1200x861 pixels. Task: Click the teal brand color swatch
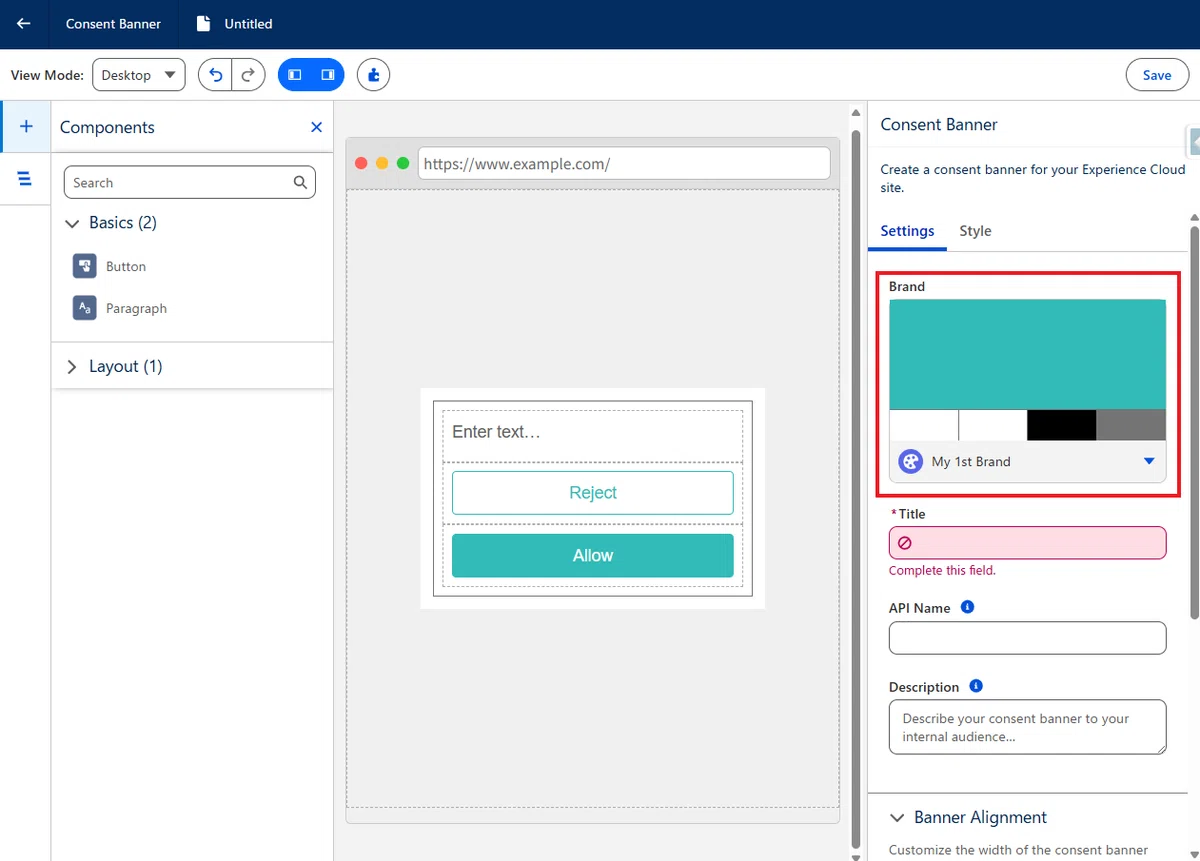1027,354
